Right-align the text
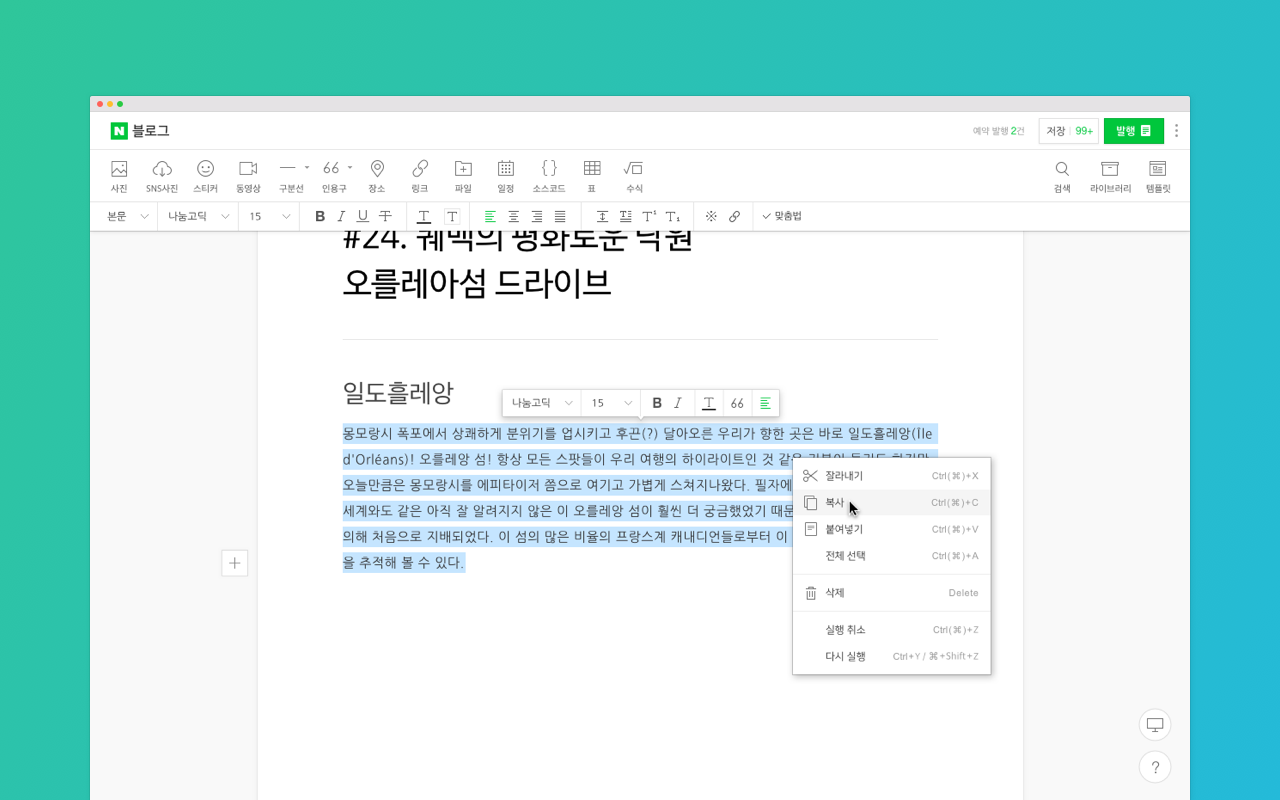 click(537, 216)
